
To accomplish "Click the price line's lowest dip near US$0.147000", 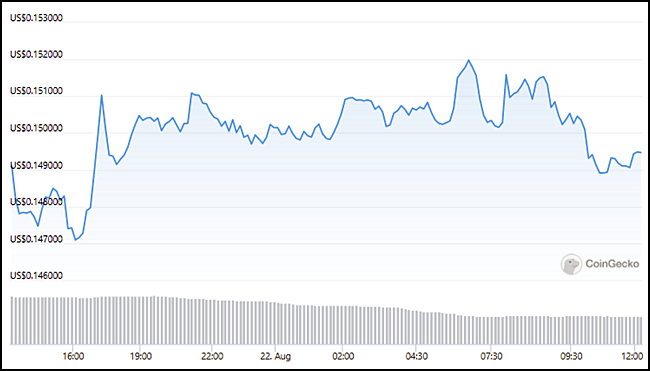I will pos(75,240).
